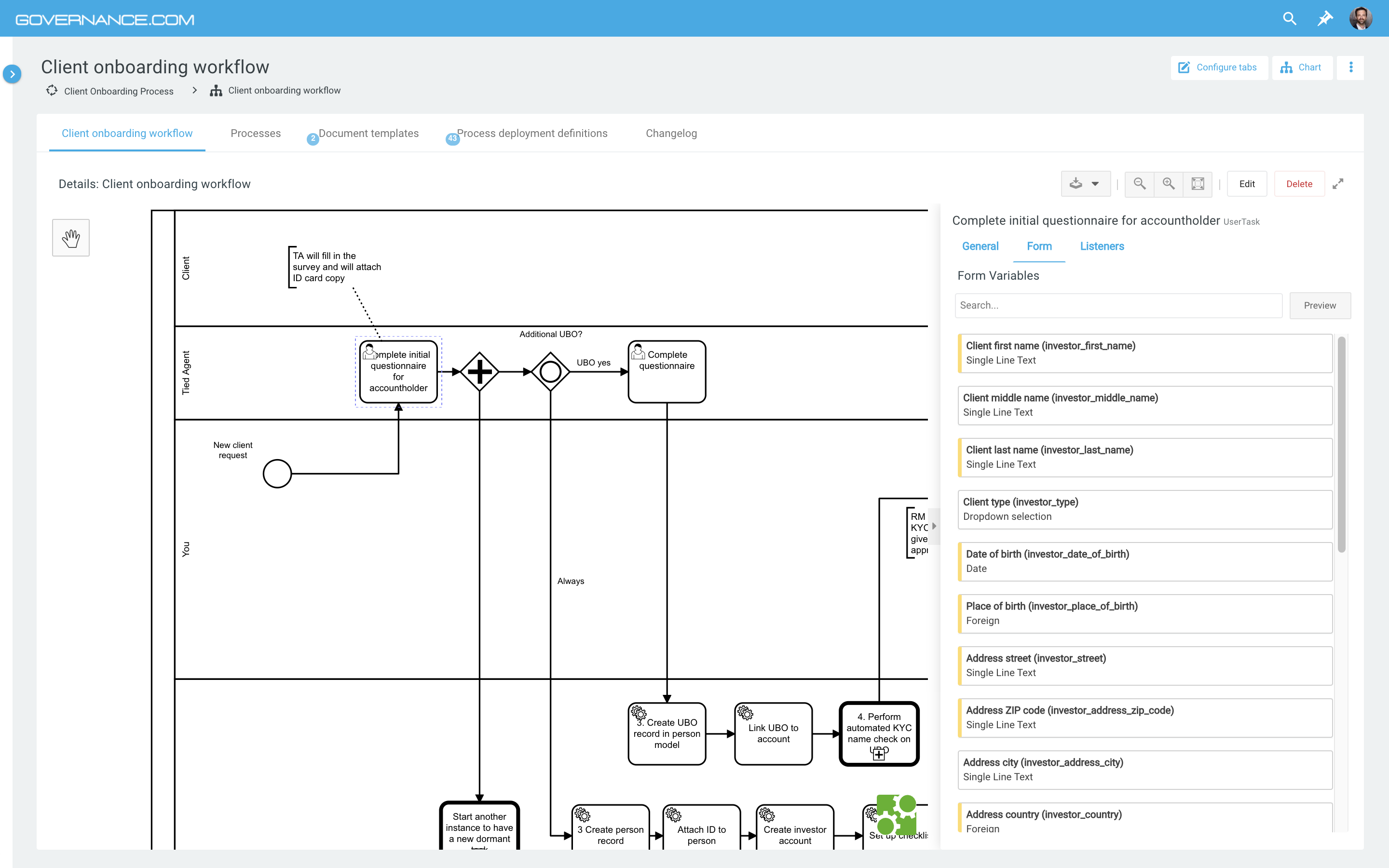Screen dimensions: 1389x868
Task: Select the Complete questionnaire user task
Action: [x=667, y=372]
